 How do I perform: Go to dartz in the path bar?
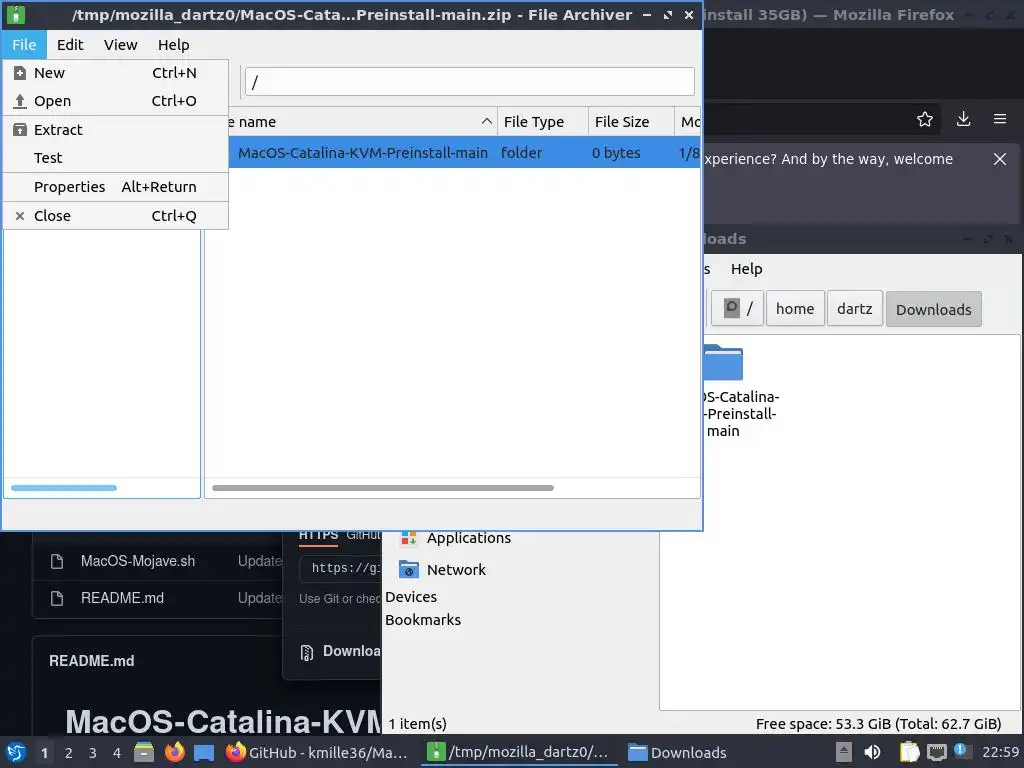tap(854, 309)
